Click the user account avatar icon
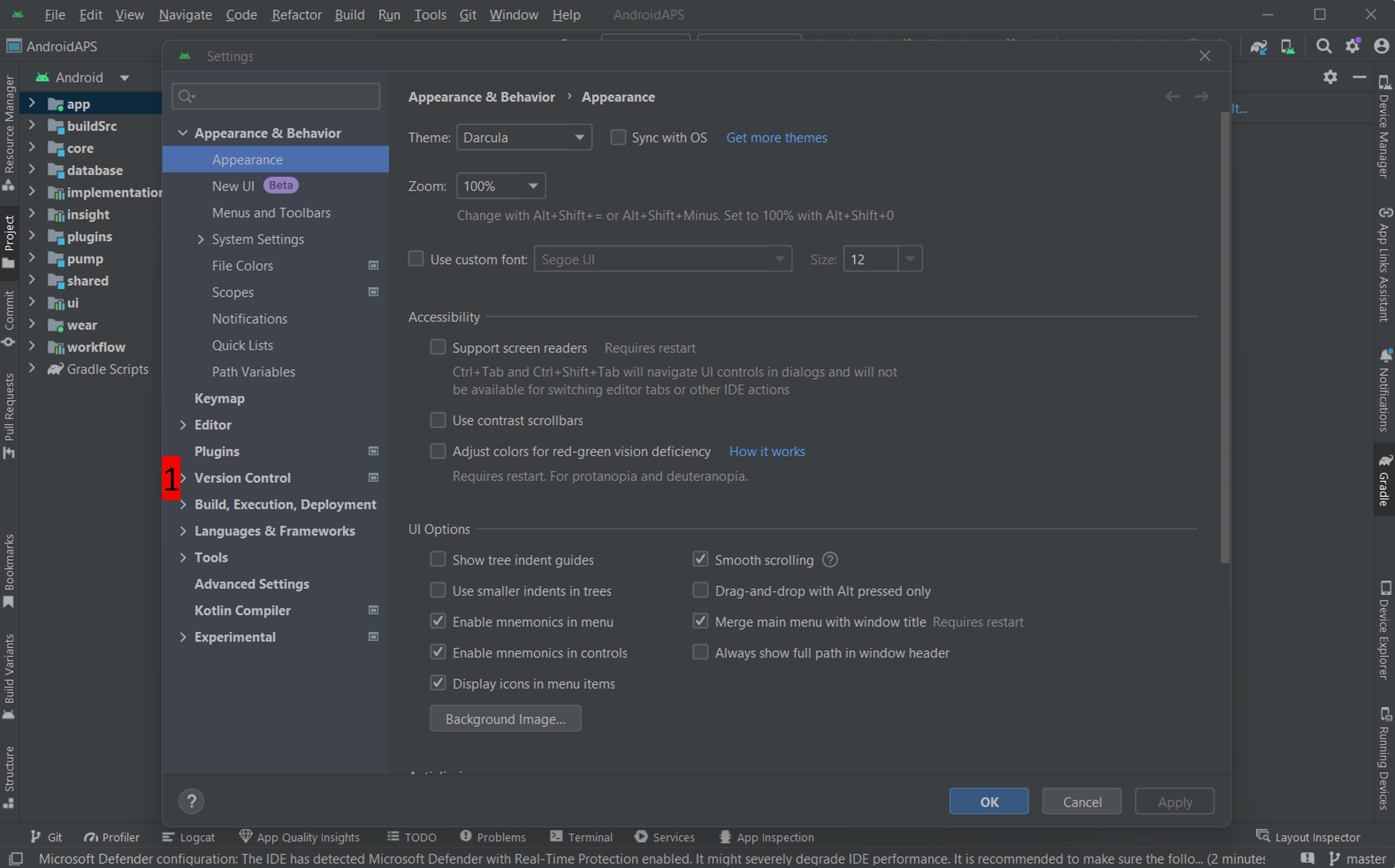The width and height of the screenshot is (1395, 868). (x=1381, y=46)
